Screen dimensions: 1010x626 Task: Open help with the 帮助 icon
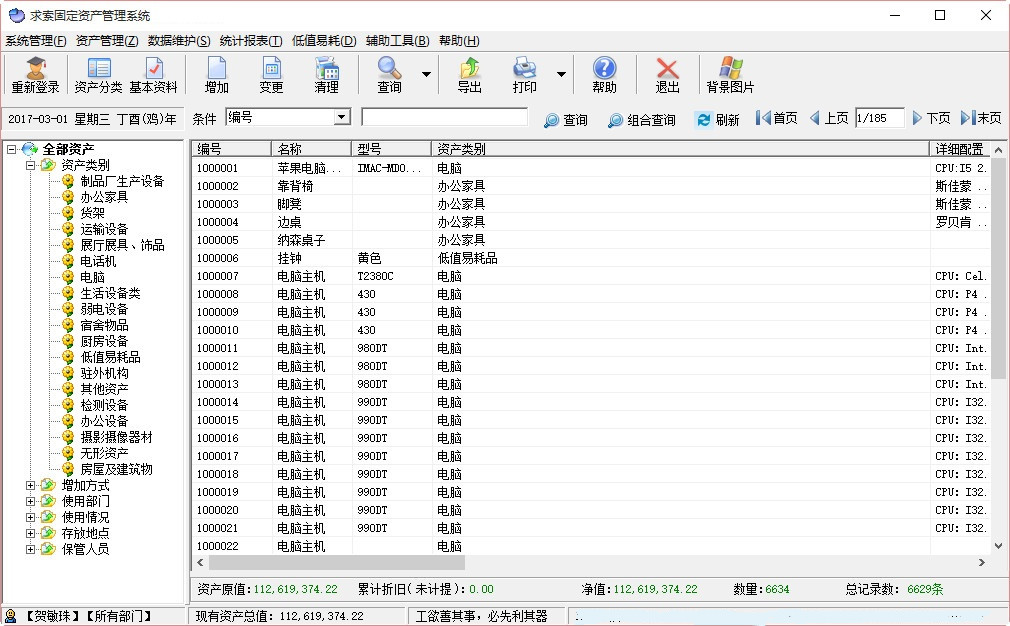pos(604,74)
